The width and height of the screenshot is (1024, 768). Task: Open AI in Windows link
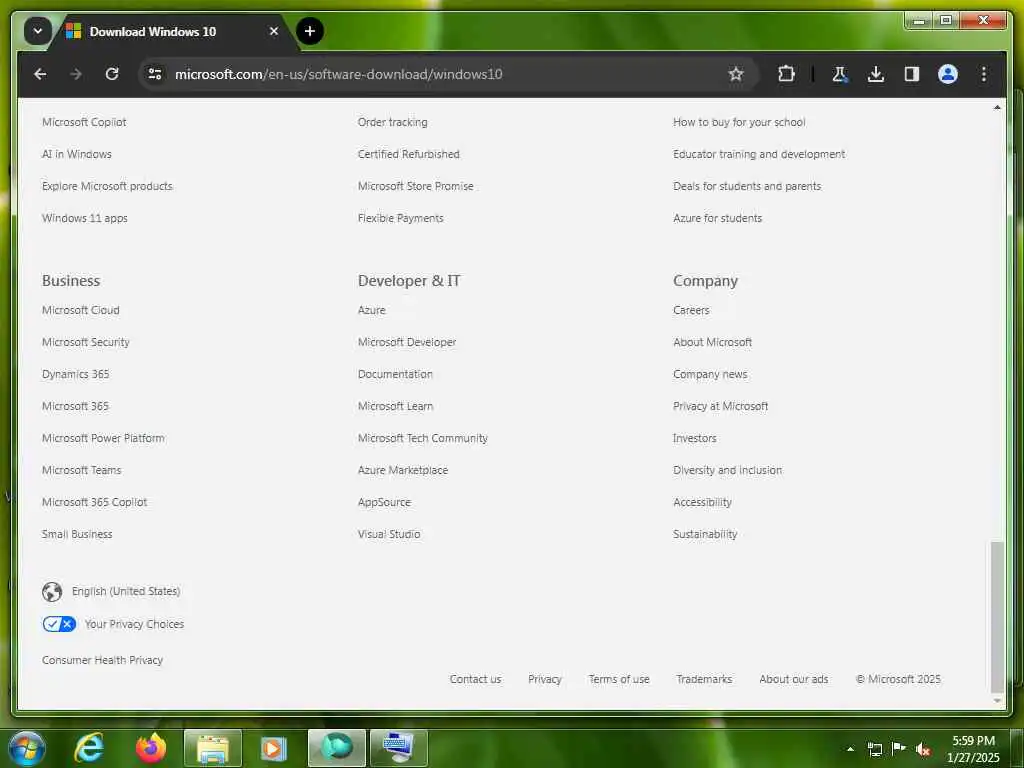click(76, 154)
